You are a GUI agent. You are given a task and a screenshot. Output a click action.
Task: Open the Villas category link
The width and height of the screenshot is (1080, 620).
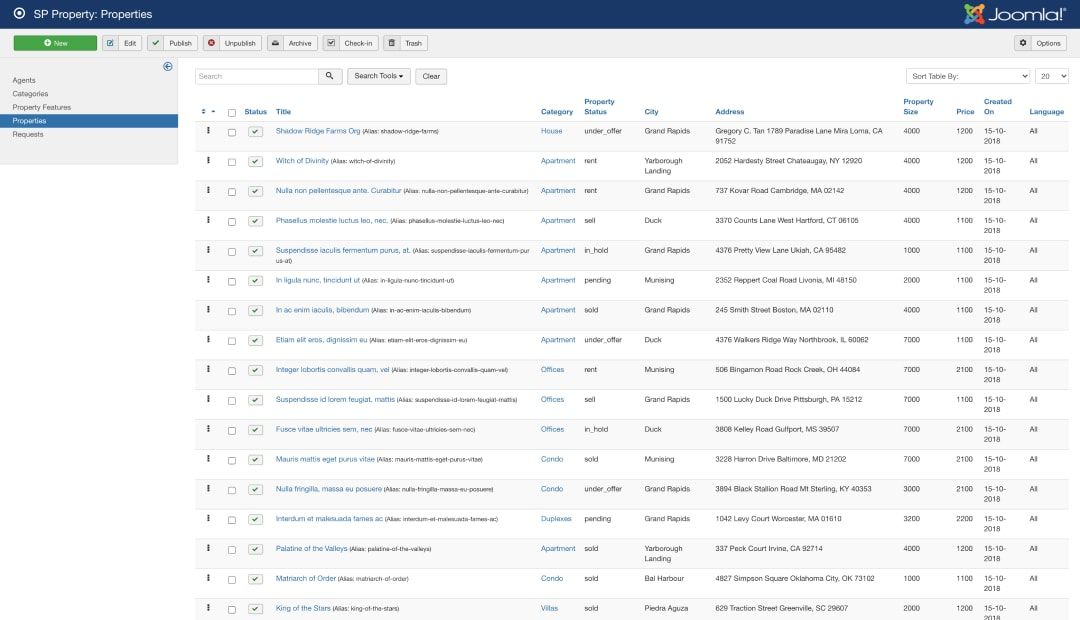click(549, 608)
